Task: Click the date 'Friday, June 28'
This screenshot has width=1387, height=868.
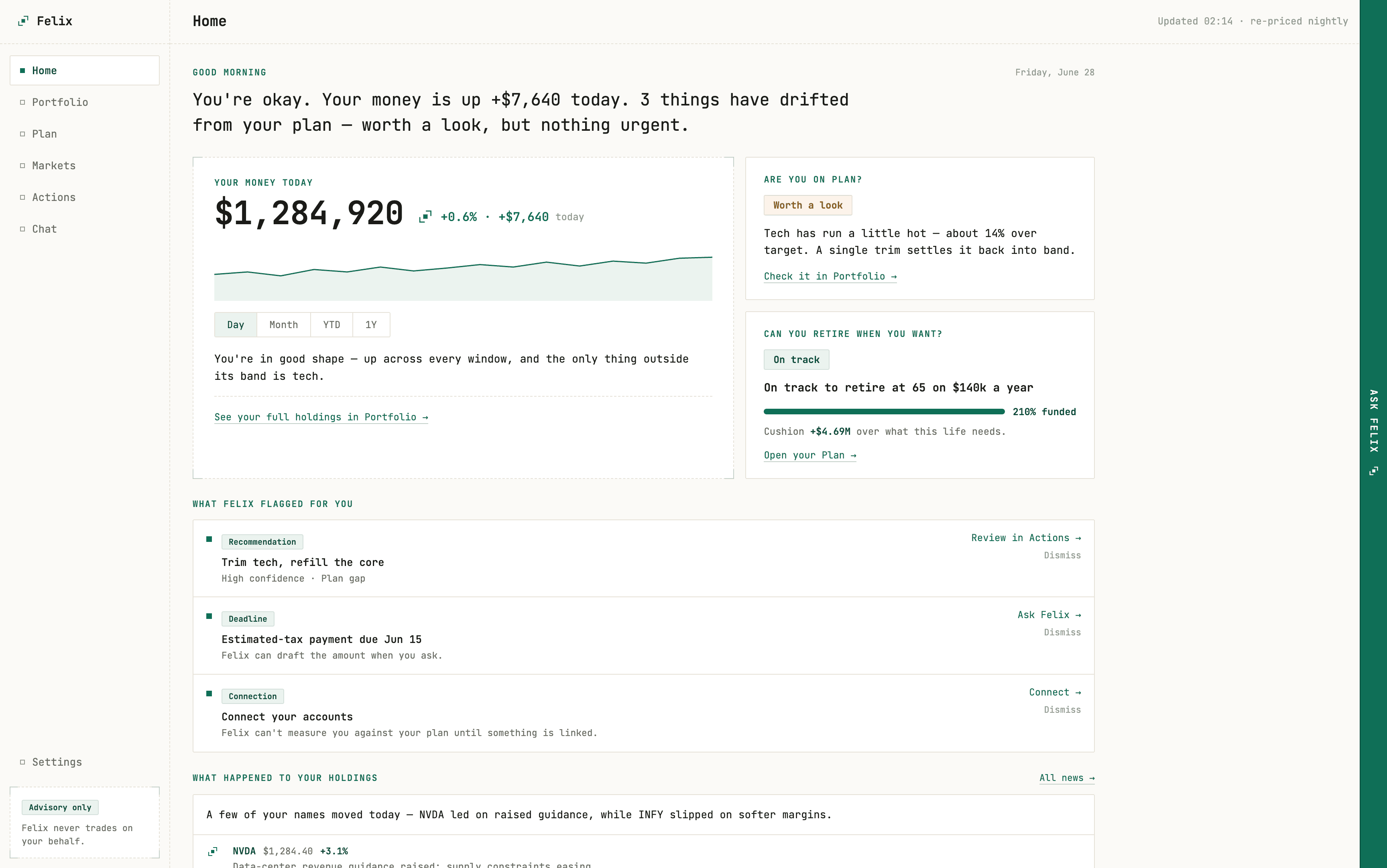Action: (x=1054, y=72)
